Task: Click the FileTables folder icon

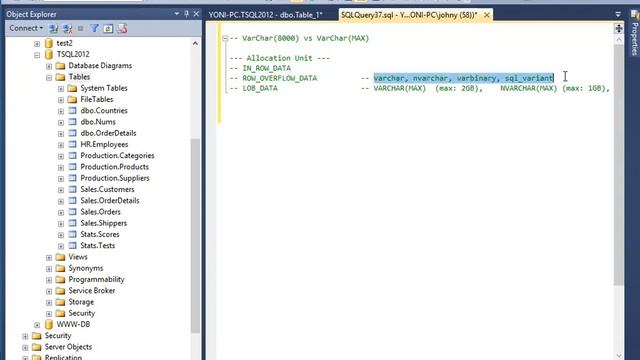Action: (x=72, y=99)
